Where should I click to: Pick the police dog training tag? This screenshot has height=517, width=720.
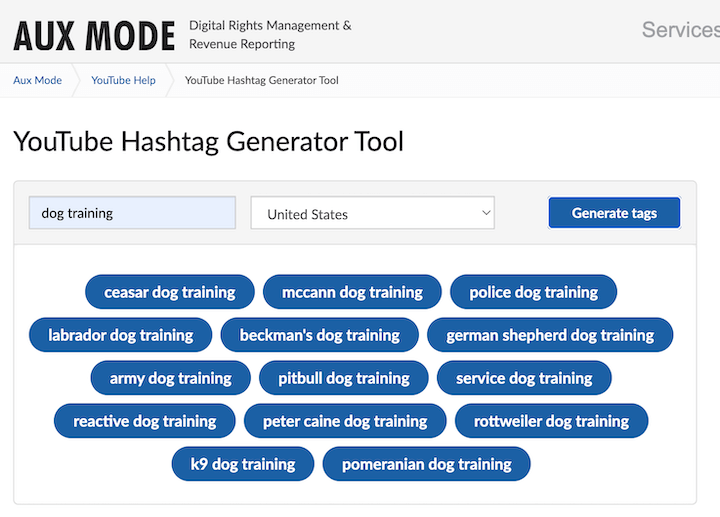pyautogui.click(x=533, y=292)
